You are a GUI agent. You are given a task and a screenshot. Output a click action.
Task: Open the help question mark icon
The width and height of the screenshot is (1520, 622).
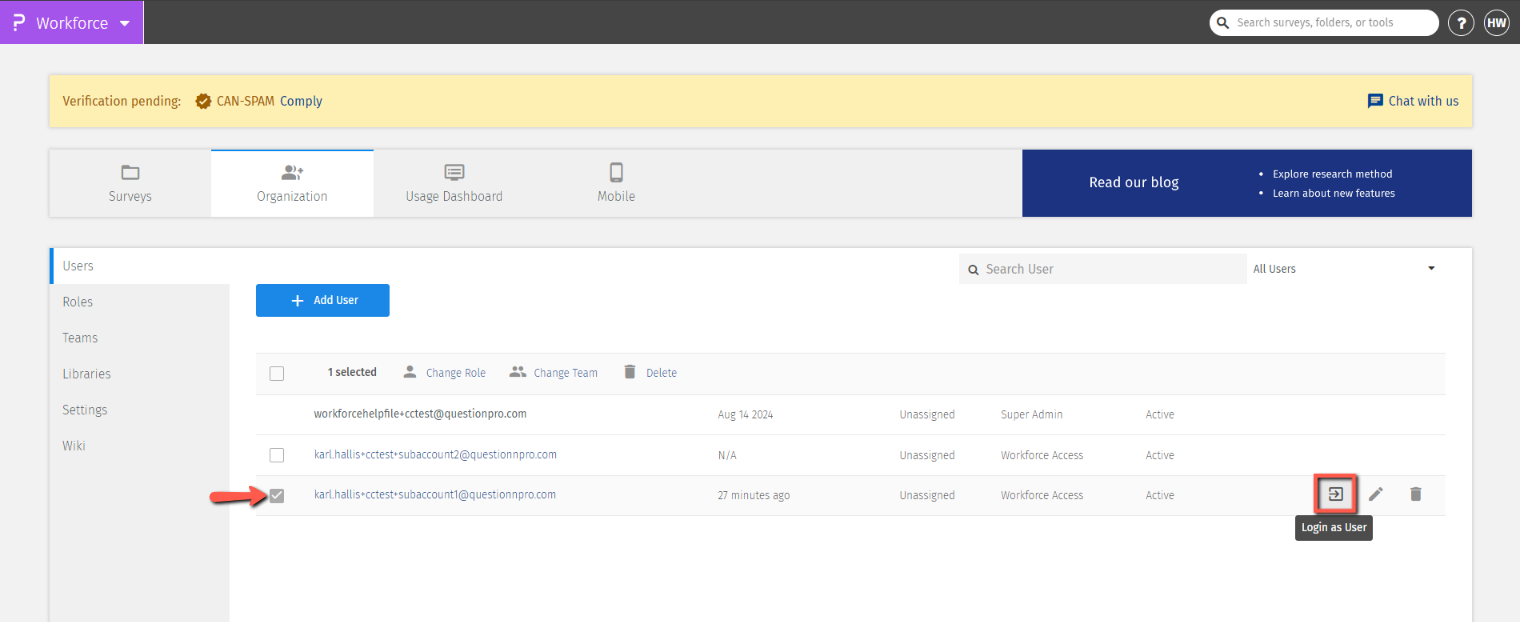1461,23
